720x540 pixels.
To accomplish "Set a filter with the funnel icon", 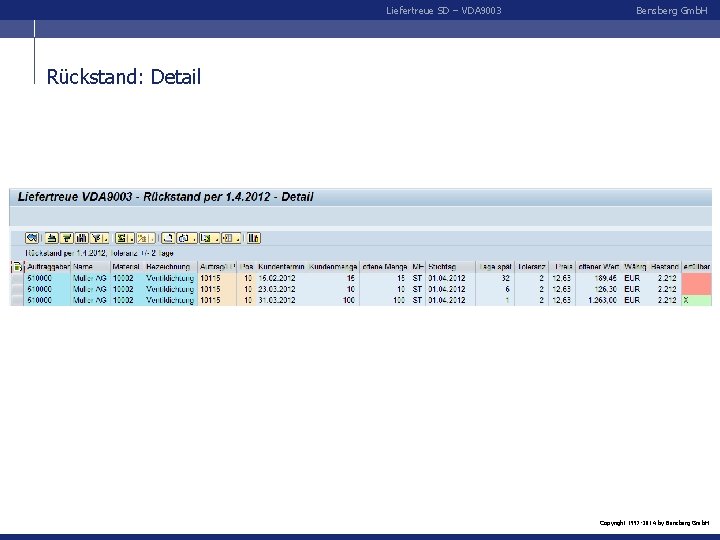I will pos(96,238).
